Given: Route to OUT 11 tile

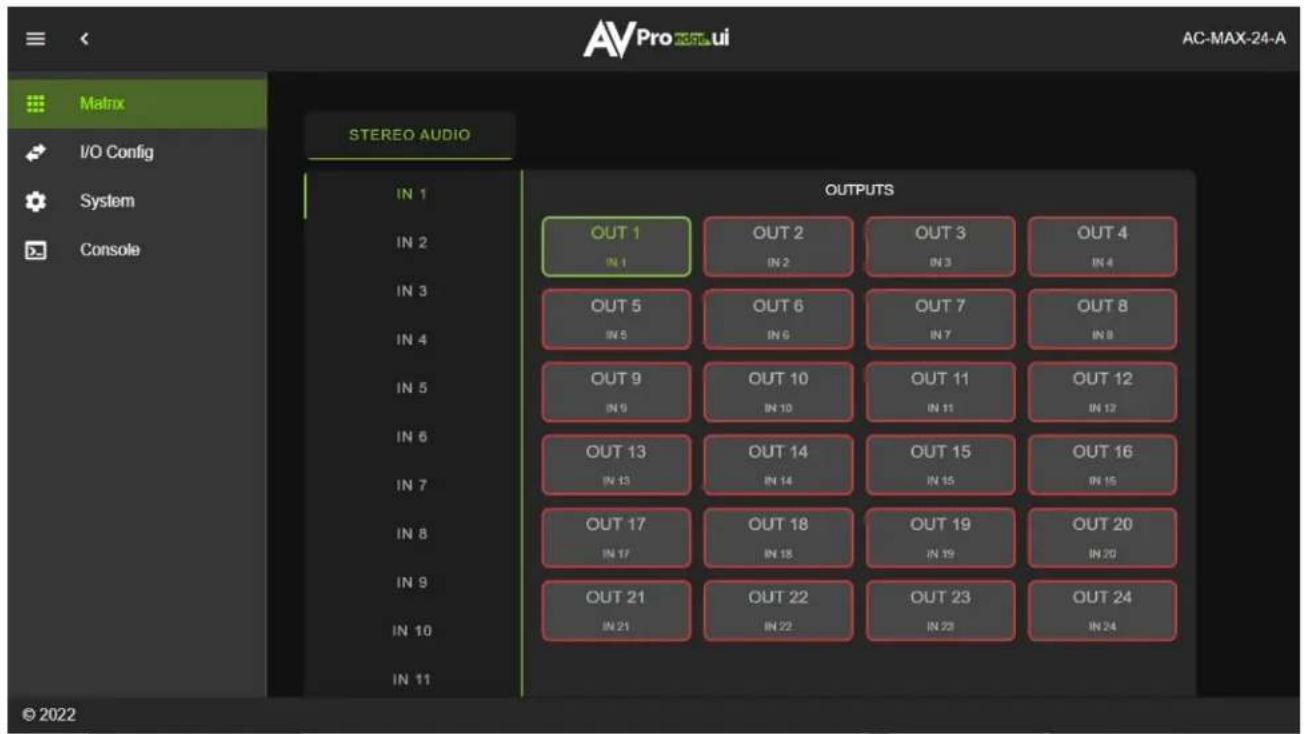Looking at the screenshot, I should tap(940, 392).
